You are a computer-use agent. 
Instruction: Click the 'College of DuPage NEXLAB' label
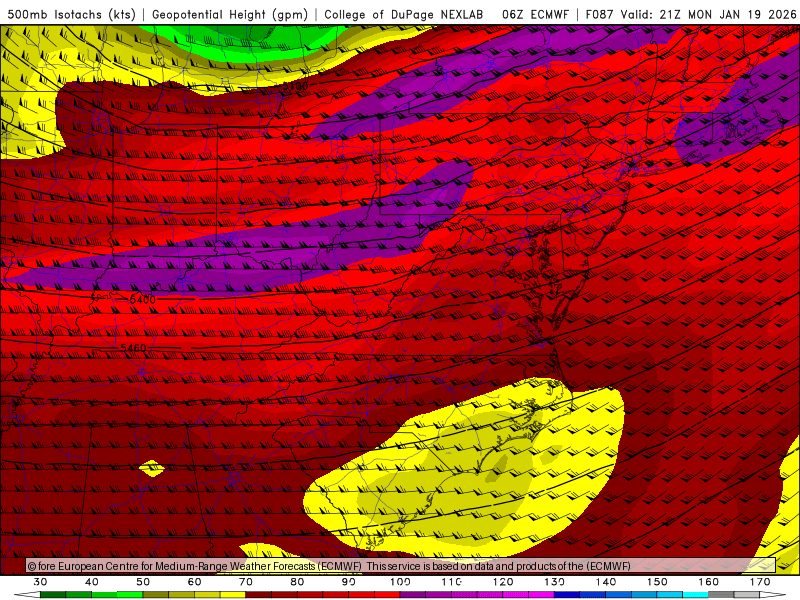[x=404, y=14]
